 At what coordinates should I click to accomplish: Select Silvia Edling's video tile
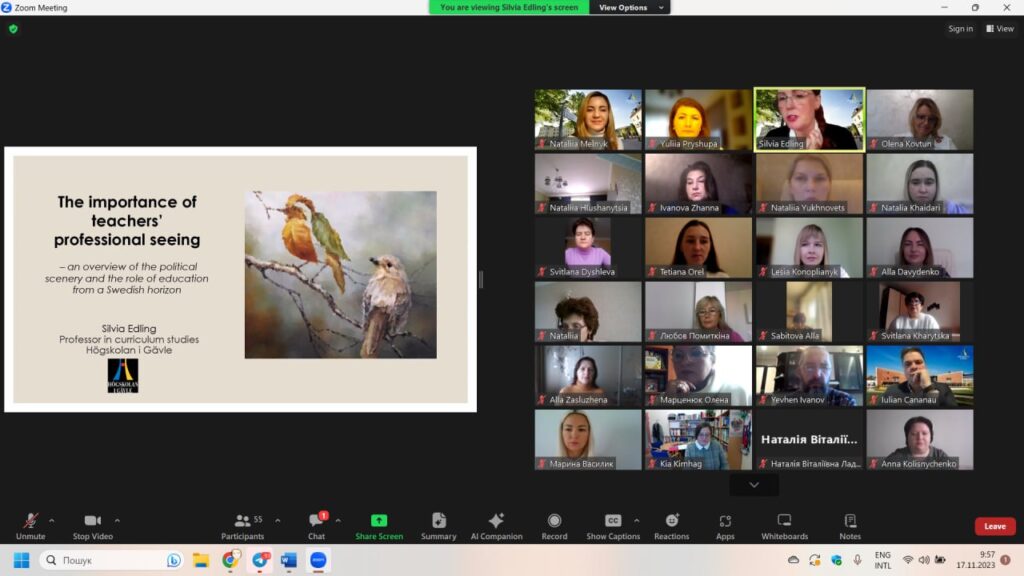(x=809, y=119)
